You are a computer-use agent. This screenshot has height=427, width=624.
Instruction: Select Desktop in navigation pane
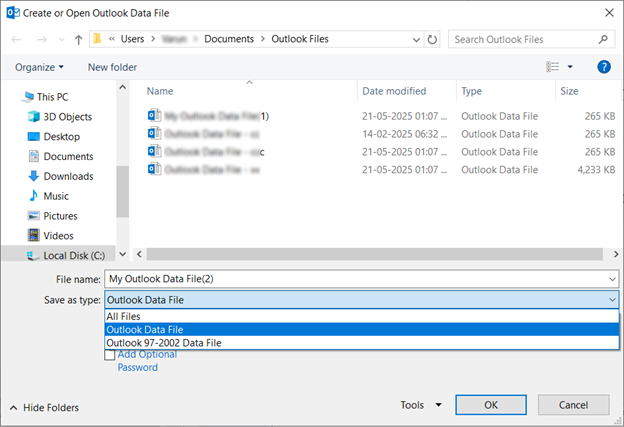click(x=54, y=136)
